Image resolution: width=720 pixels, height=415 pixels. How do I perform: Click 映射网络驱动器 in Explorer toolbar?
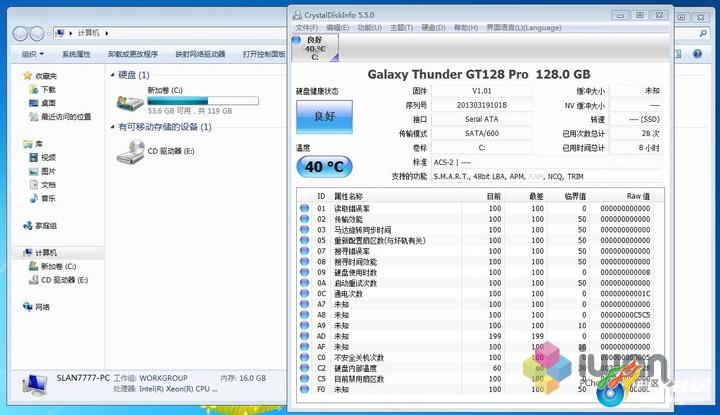coord(200,54)
